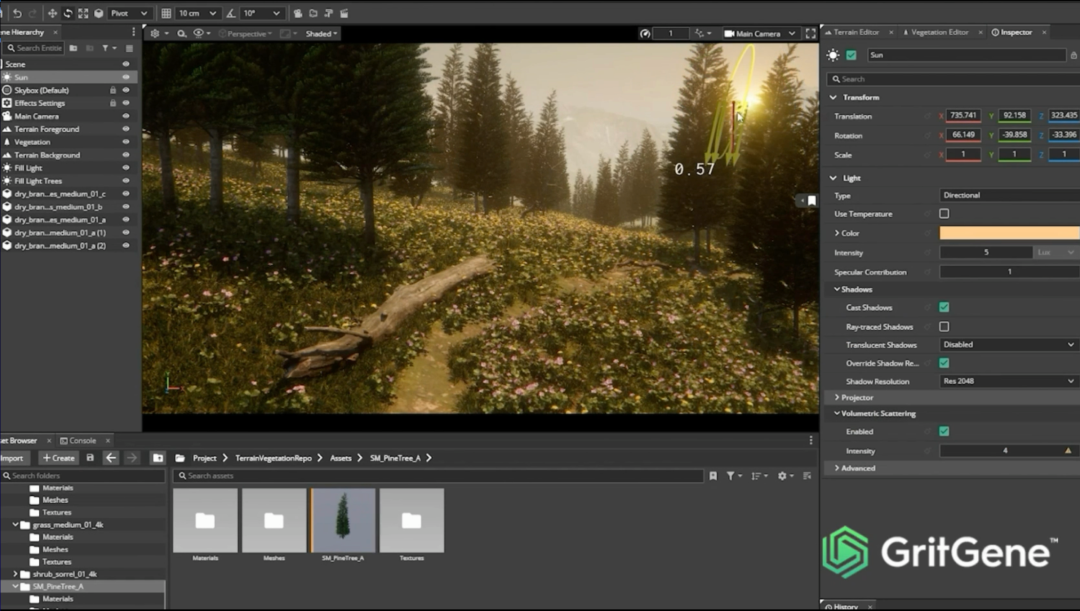Select the Scale tool in toolbar
This screenshot has width=1080, height=611.
(x=83, y=13)
